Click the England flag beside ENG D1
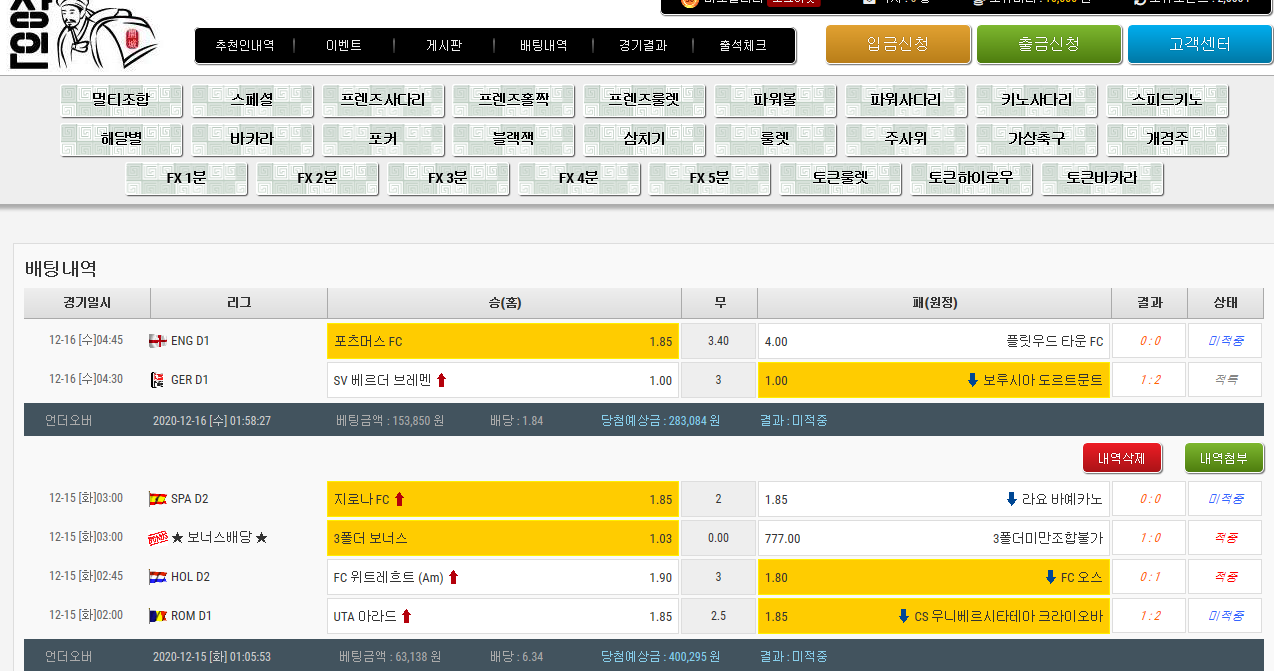Screen dimensions: 1274x671 tap(157, 341)
